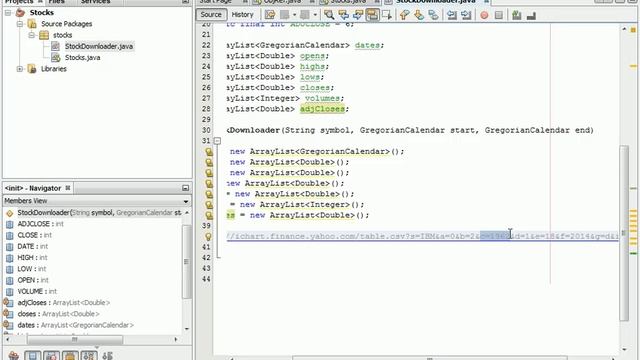Select the StockDownloader constructor in Navigator
The width and height of the screenshot is (640, 360).
coord(99,213)
